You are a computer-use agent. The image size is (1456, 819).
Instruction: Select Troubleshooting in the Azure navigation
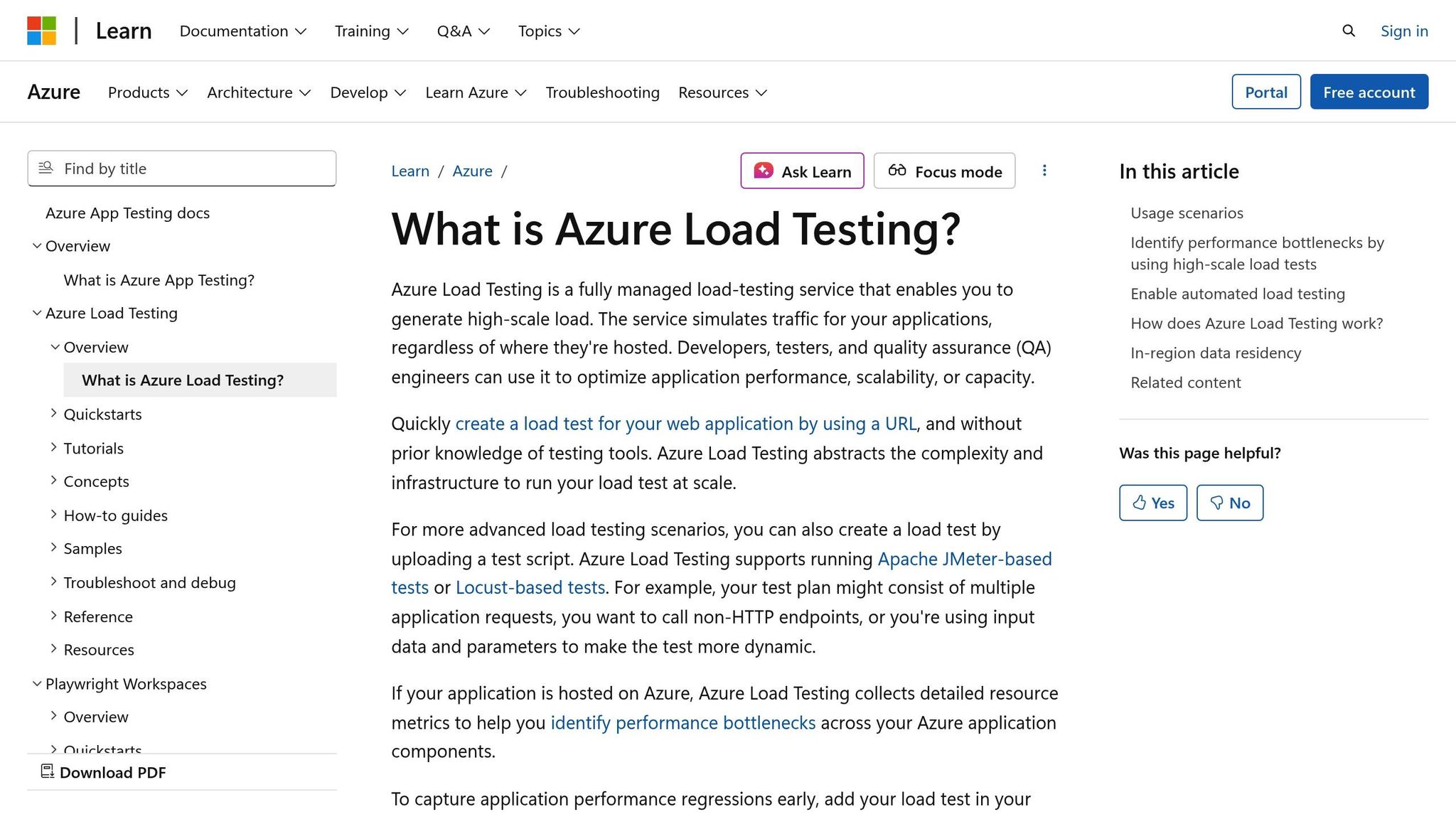pyautogui.click(x=602, y=92)
